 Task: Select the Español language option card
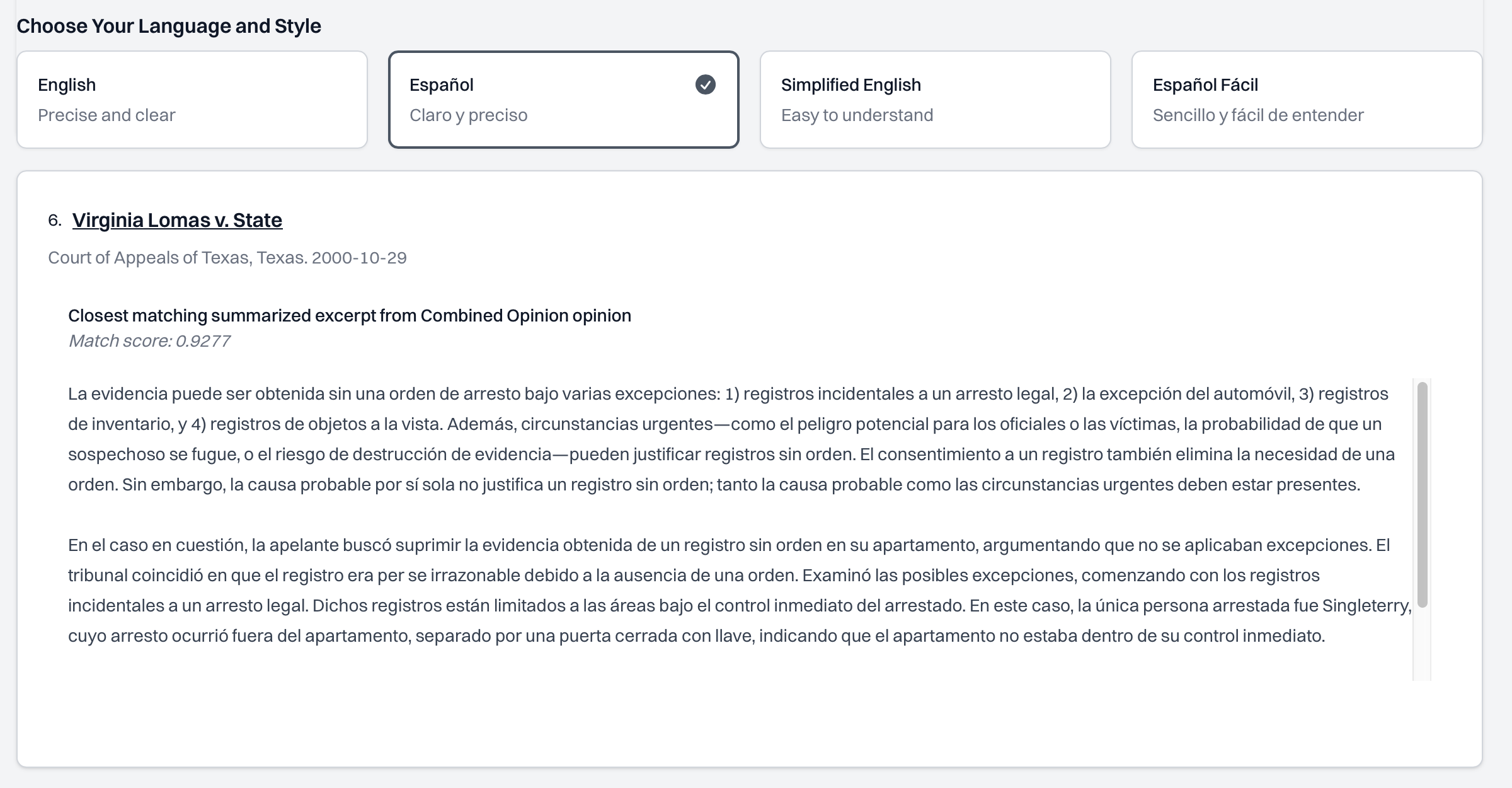tap(564, 100)
